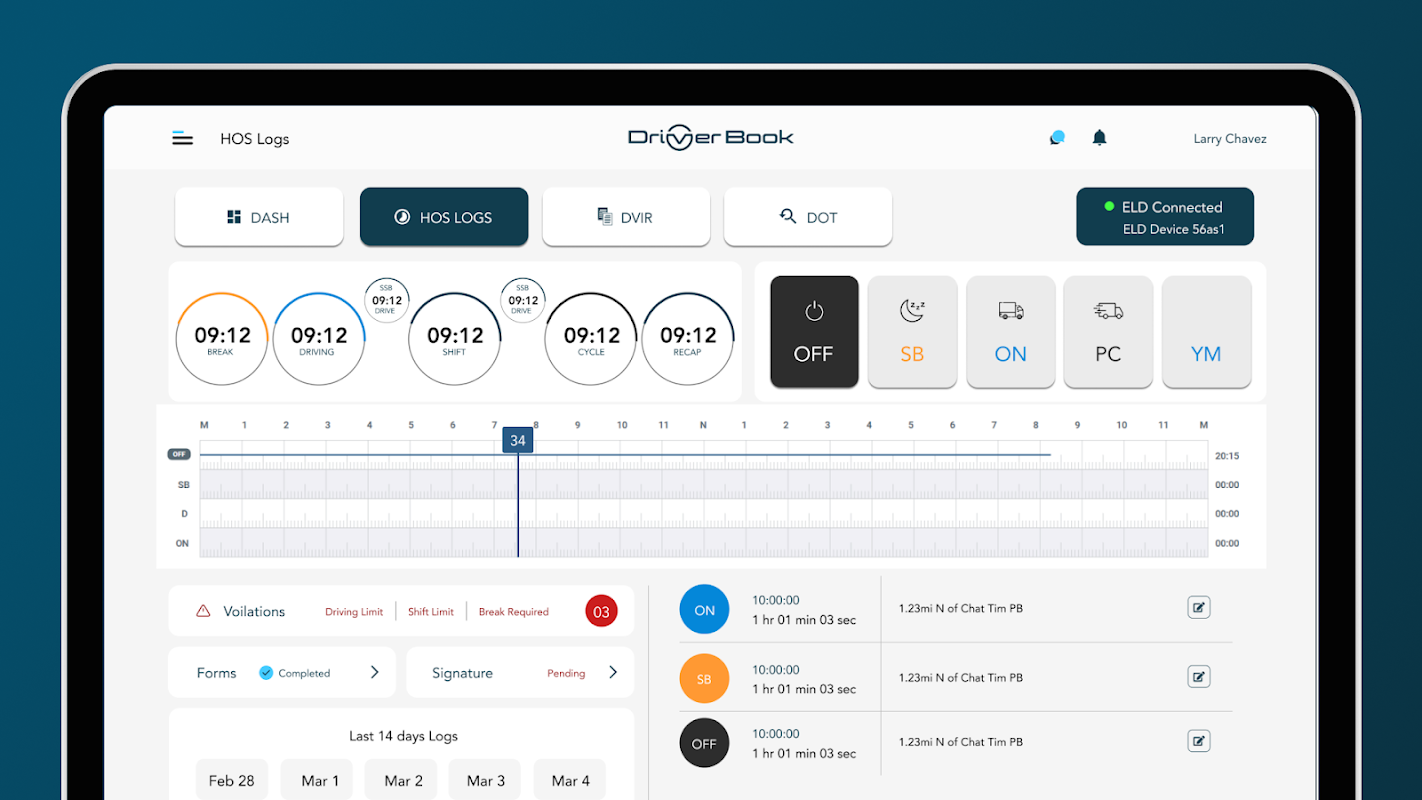Image resolution: width=1422 pixels, height=800 pixels.
Task: Click the OFF event location text
Action: (960, 742)
